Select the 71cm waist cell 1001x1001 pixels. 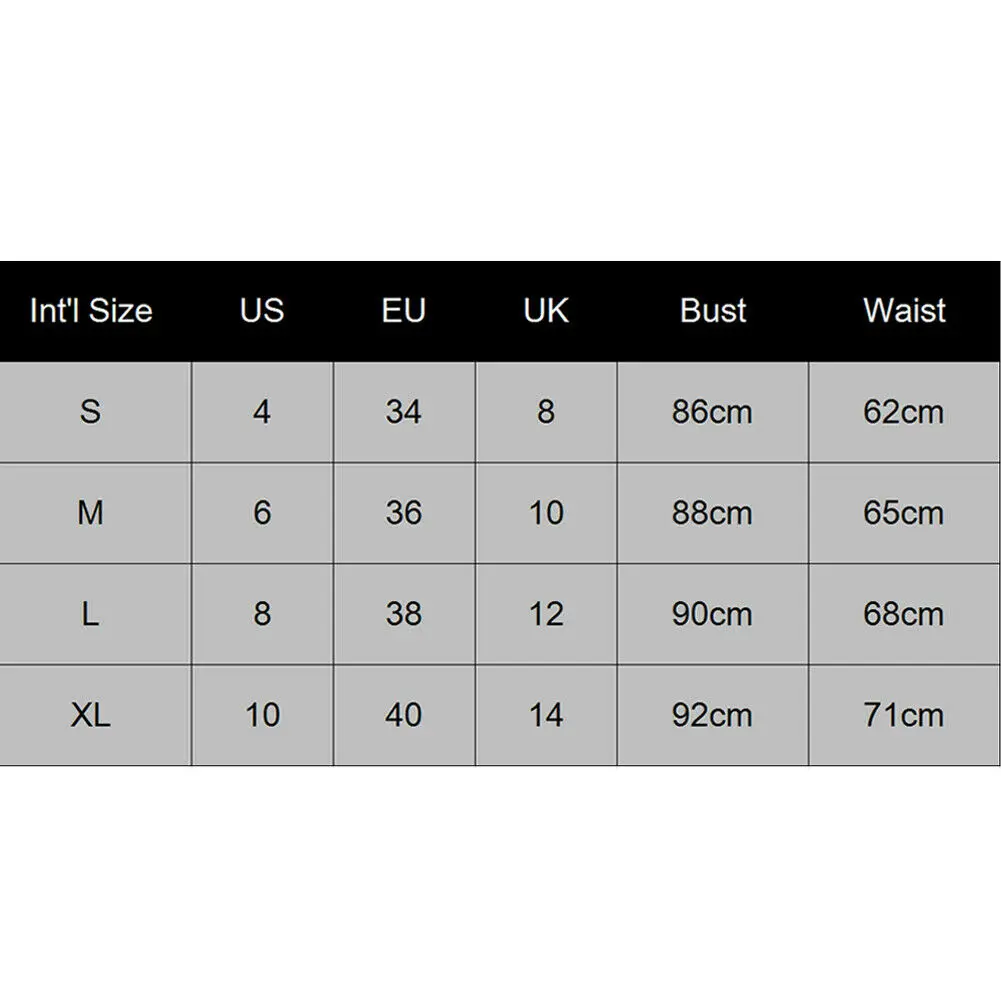904,715
